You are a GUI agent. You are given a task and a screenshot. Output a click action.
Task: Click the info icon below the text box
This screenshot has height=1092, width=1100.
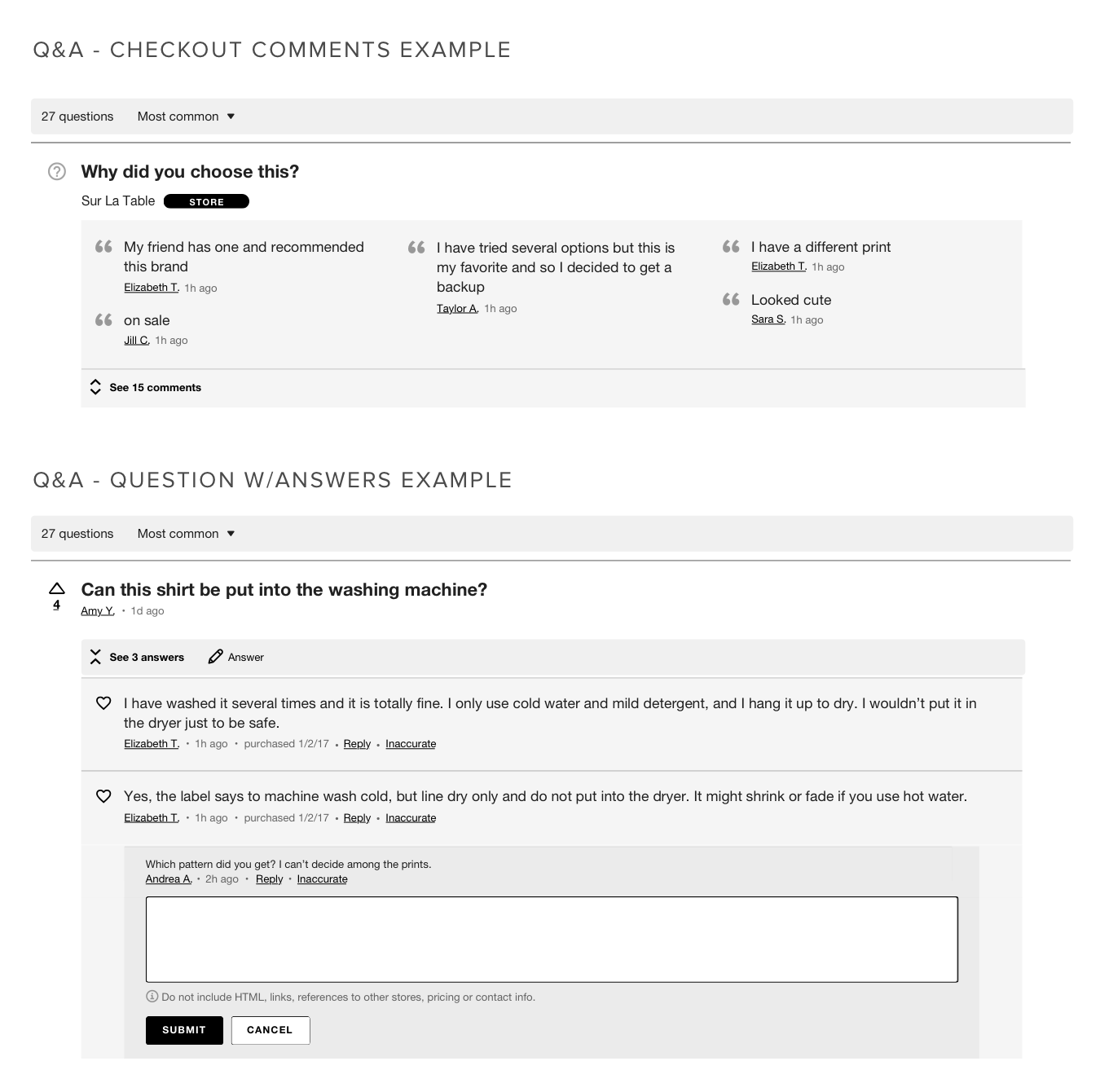(x=152, y=996)
